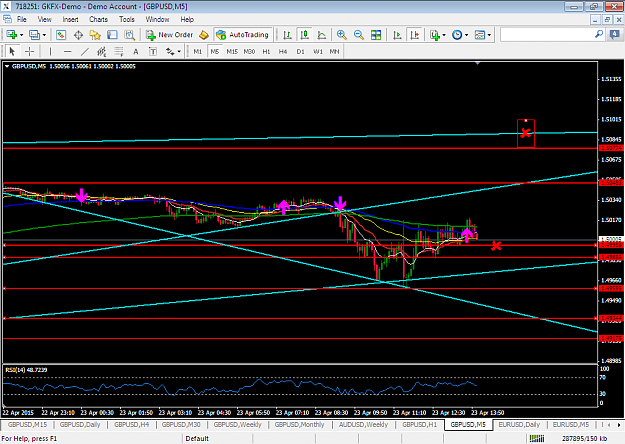The image size is (625, 444).
Task: Switch to M1 timeframe
Action: pyautogui.click(x=197, y=51)
